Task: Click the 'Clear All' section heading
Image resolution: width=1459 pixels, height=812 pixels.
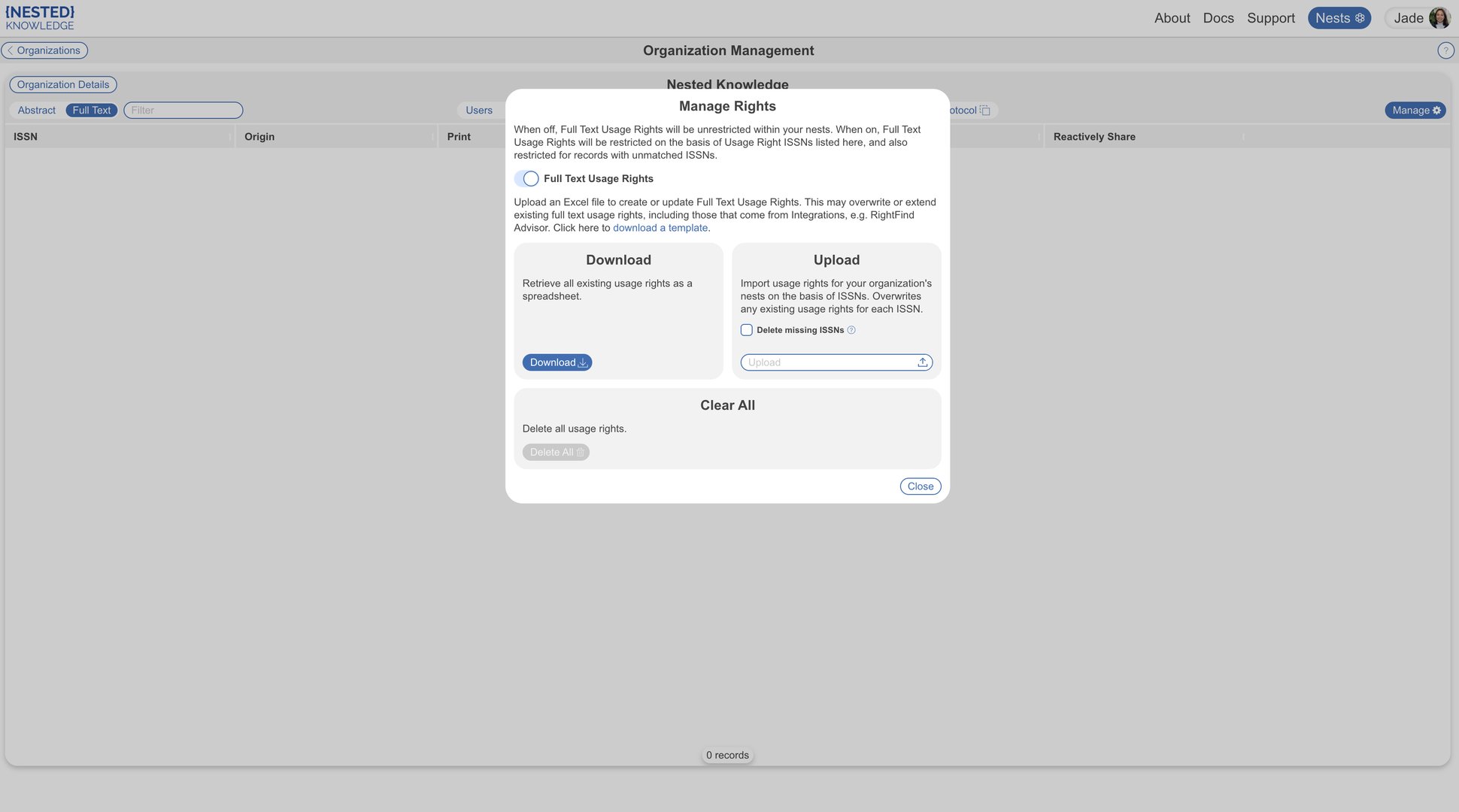Action: pos(727,405)
